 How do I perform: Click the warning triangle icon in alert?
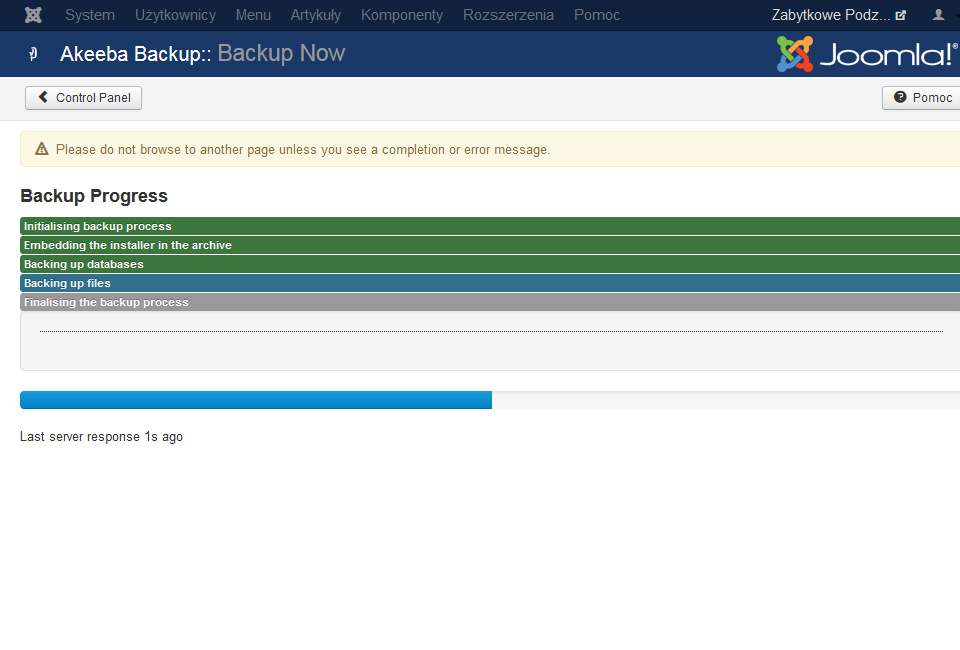coord(42,149)
